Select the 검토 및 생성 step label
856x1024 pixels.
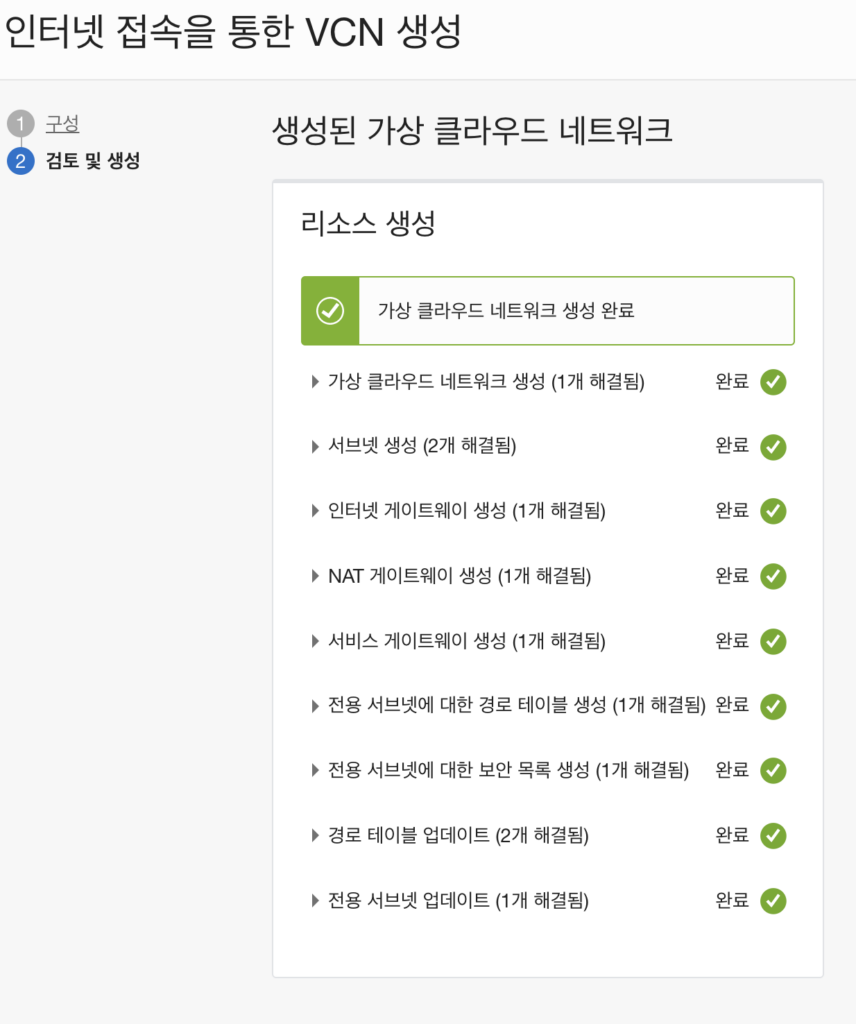(93, 161)
